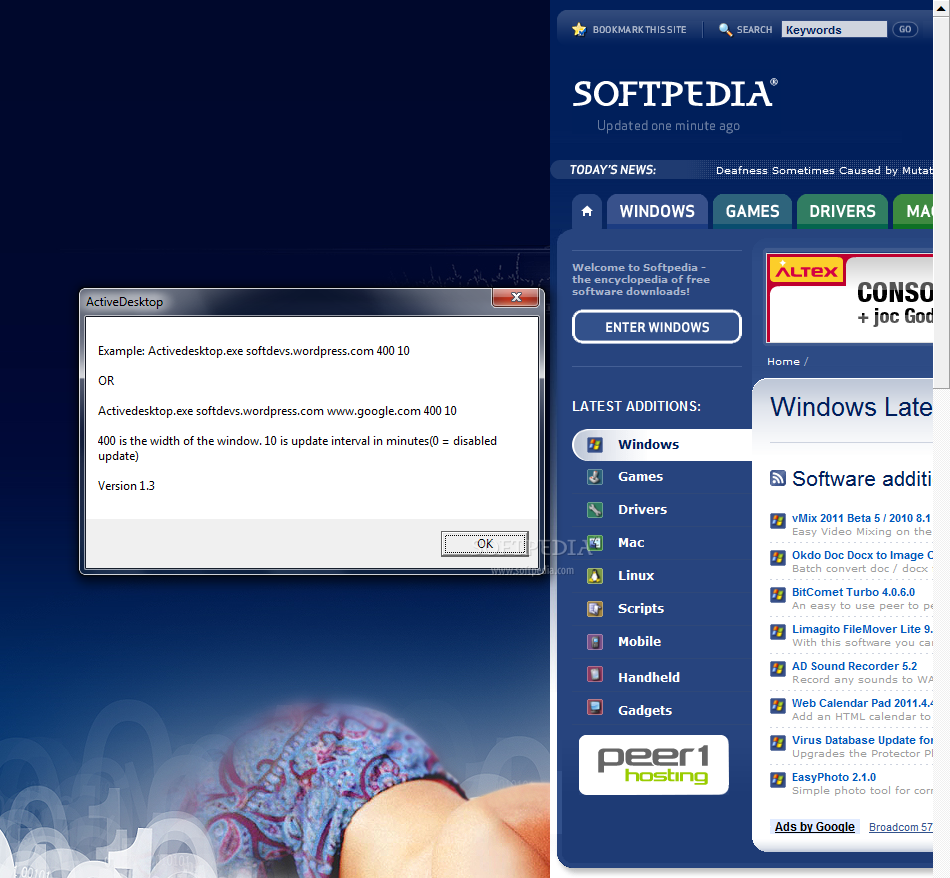This screenshot has height=878, width=950.
Task: Click the Mobile category icon
Action: [x=595, y=641]
